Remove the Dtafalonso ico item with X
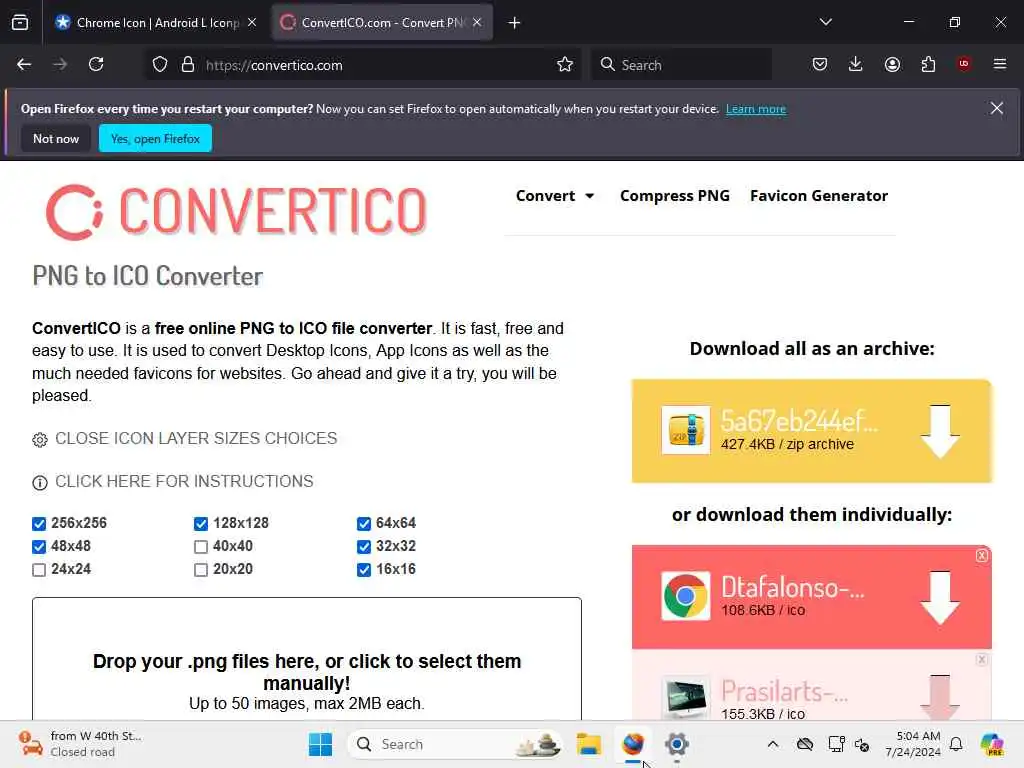 pos(982,556)
